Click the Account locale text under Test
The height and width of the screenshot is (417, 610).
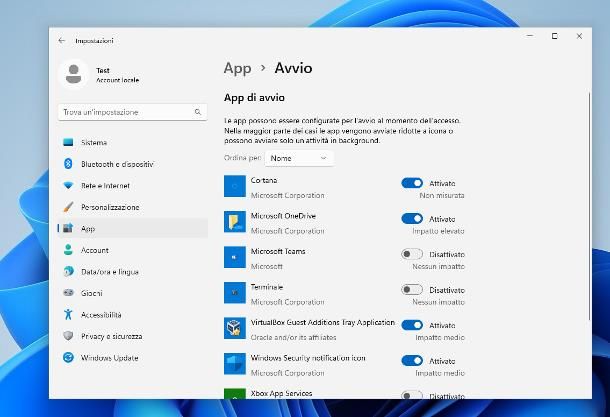117,80
